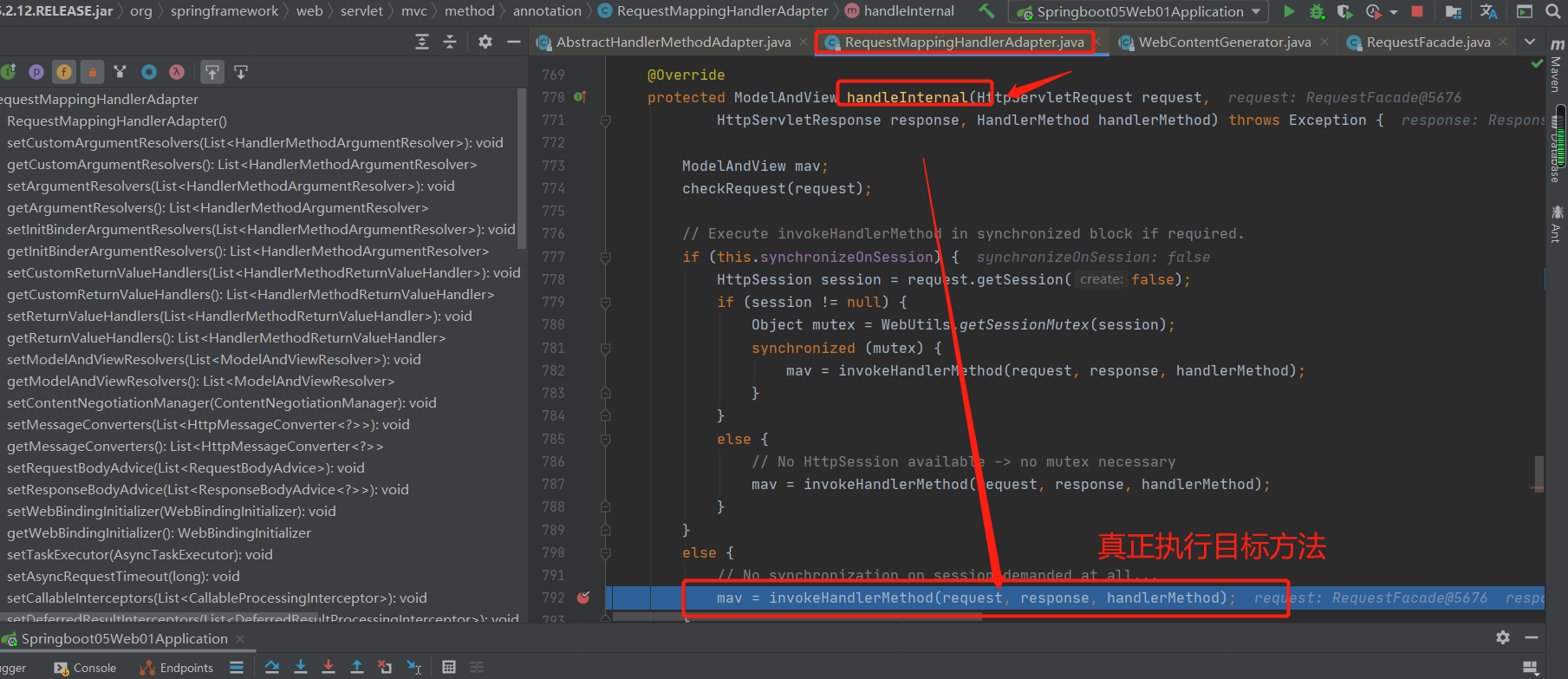The width and height of the screenshot is (1568, 679).
Task: Click the Step Out debug icon
Action: tap(357, 667)
